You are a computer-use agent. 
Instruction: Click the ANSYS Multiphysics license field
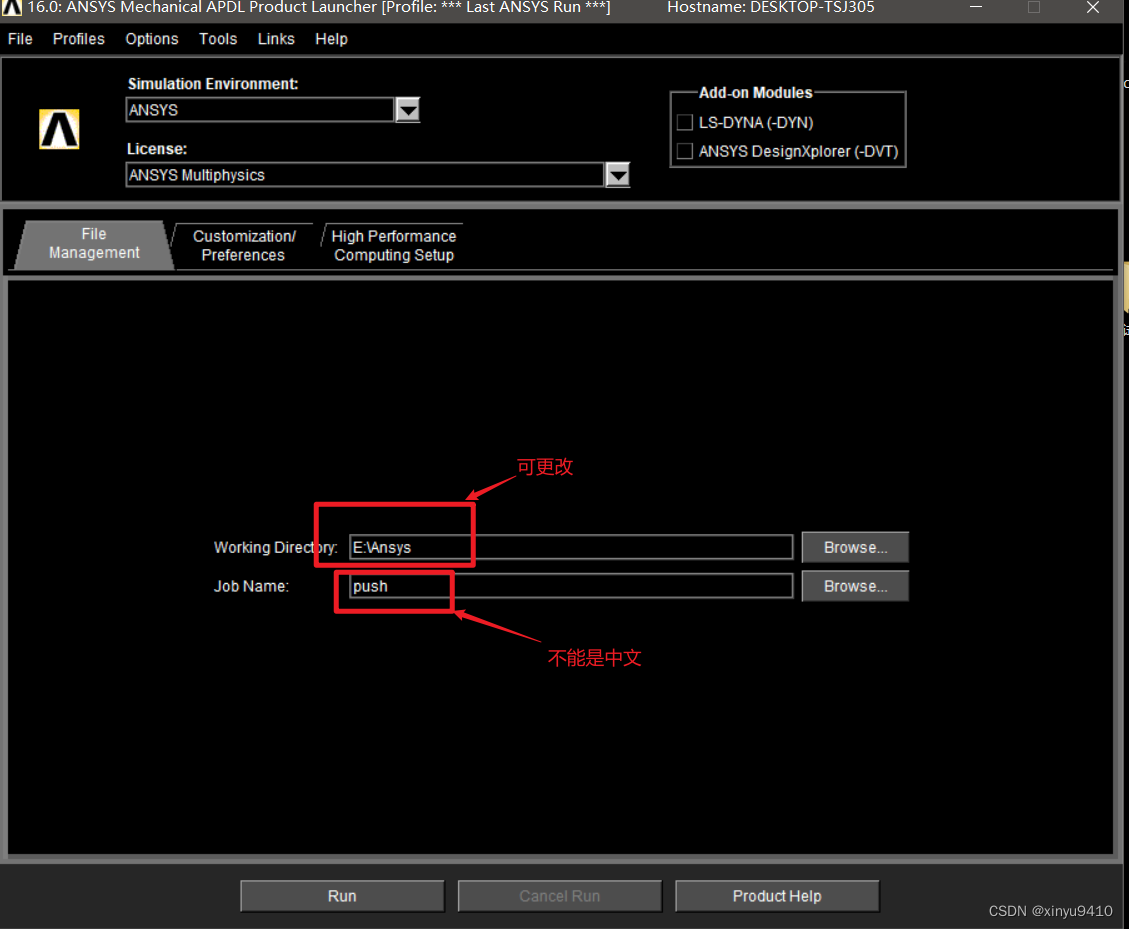[x=365, y=175]
